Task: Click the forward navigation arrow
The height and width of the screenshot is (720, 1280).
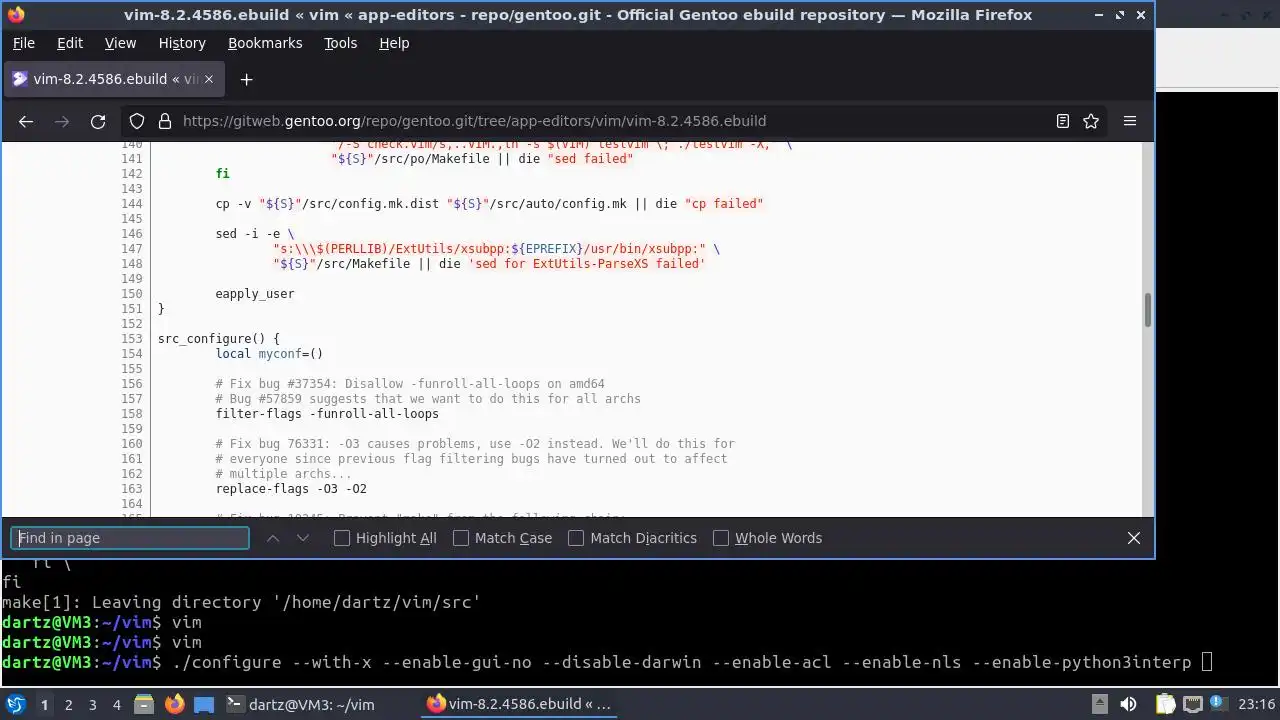Action: tap(62, 121)
